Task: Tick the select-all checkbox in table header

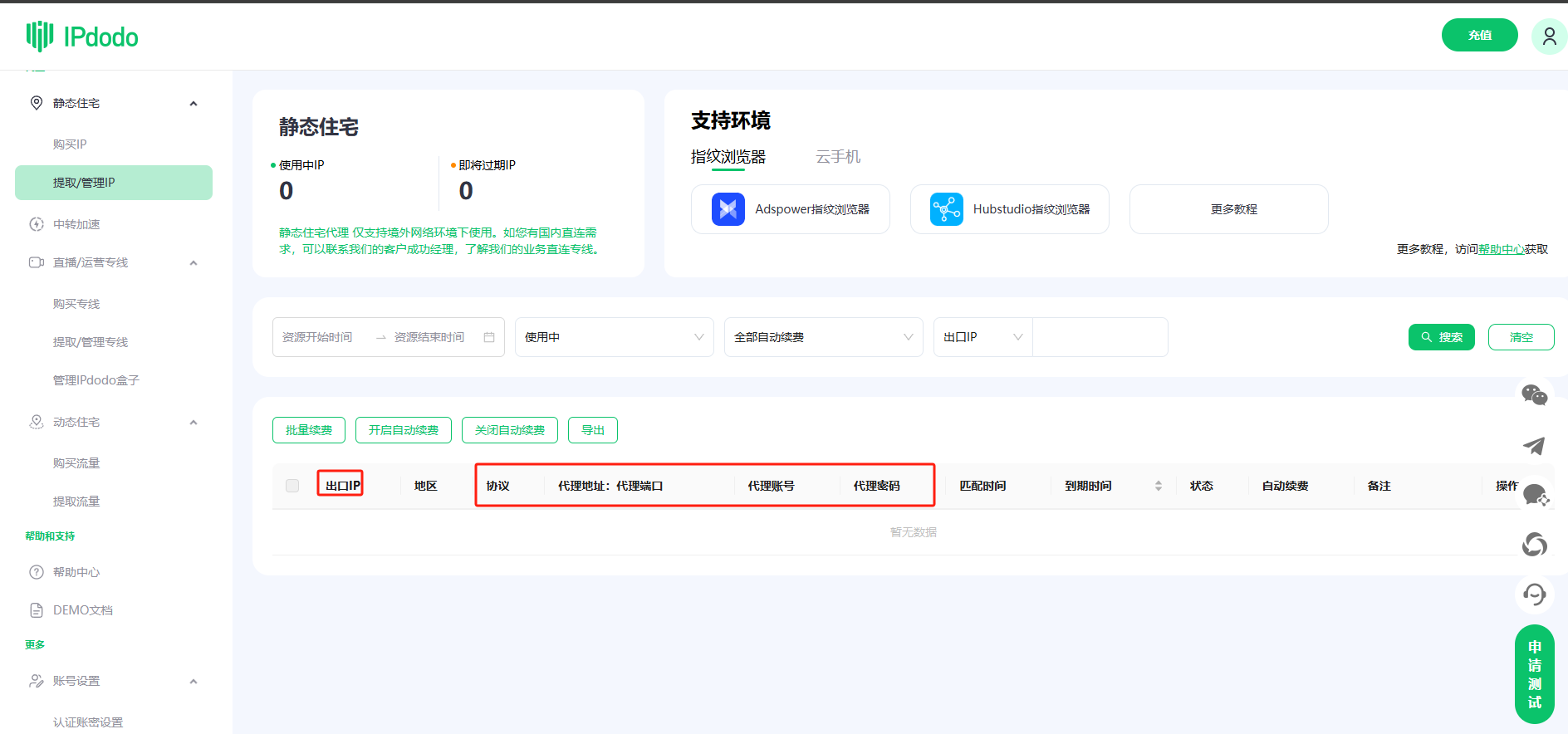Action: (x=292, y=486)
